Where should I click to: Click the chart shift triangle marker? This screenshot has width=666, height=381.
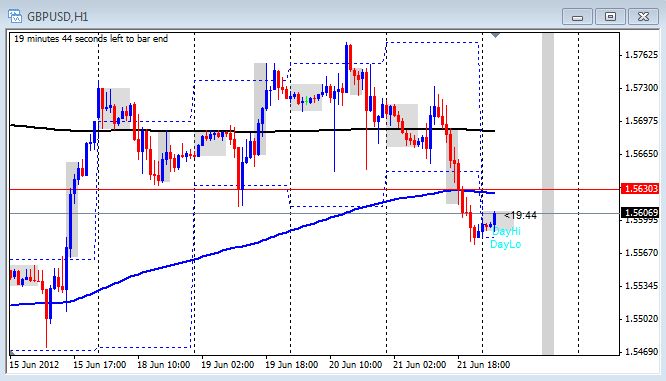tap(495, 36)
